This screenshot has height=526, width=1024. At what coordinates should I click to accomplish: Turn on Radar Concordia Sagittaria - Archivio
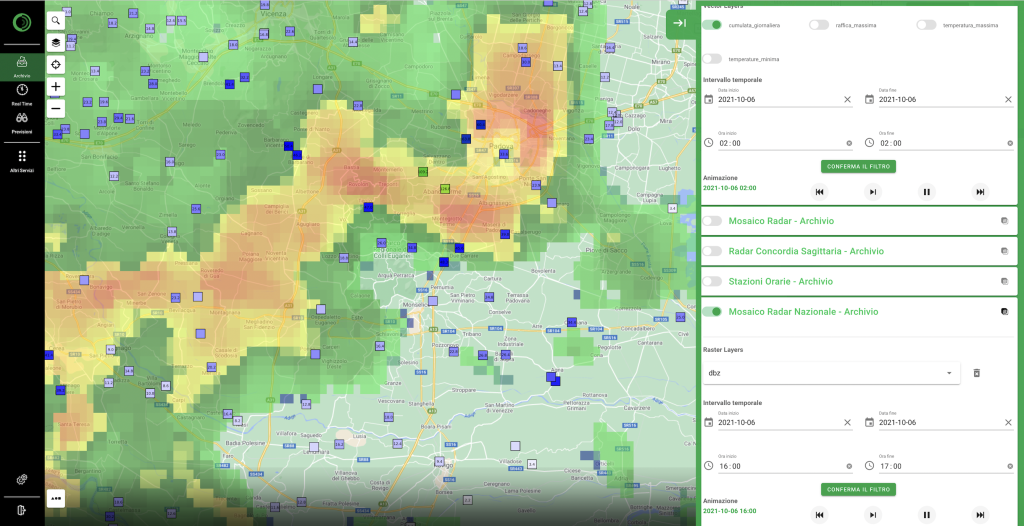click(712, 251)
